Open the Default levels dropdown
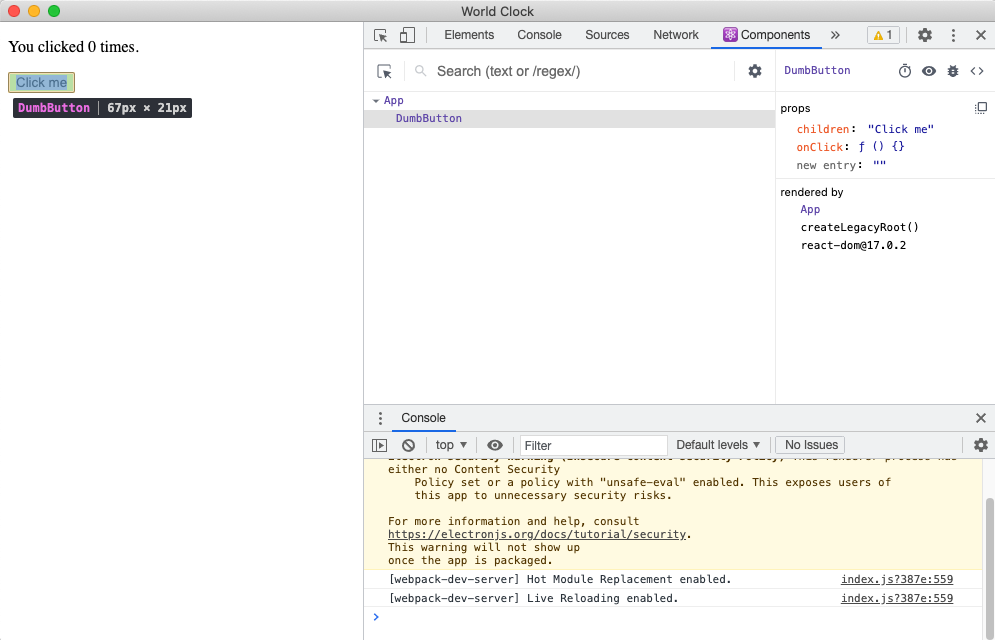The image size is (995, 640). coord(718,444)
